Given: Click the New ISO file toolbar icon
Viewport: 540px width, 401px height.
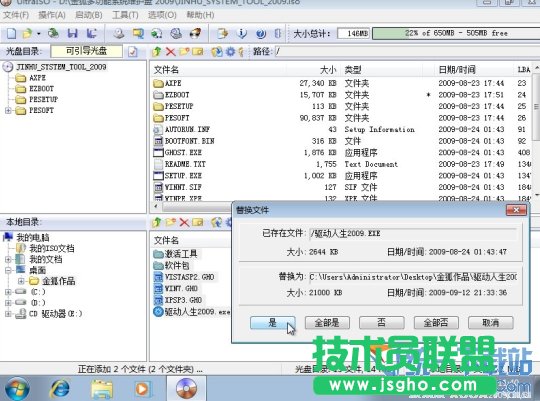Looking at the screenshot, I should [x=12, y=33].
